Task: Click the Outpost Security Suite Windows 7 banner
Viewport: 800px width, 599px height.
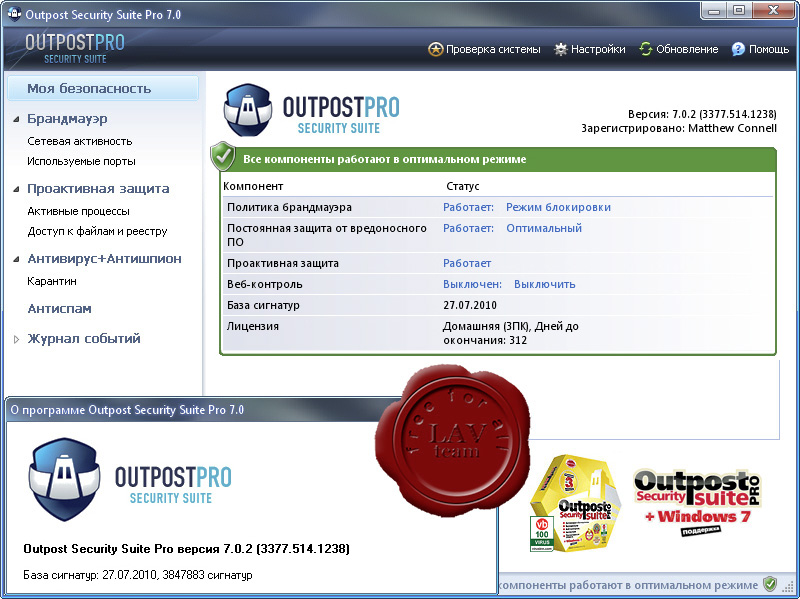Action: point(697,502)
